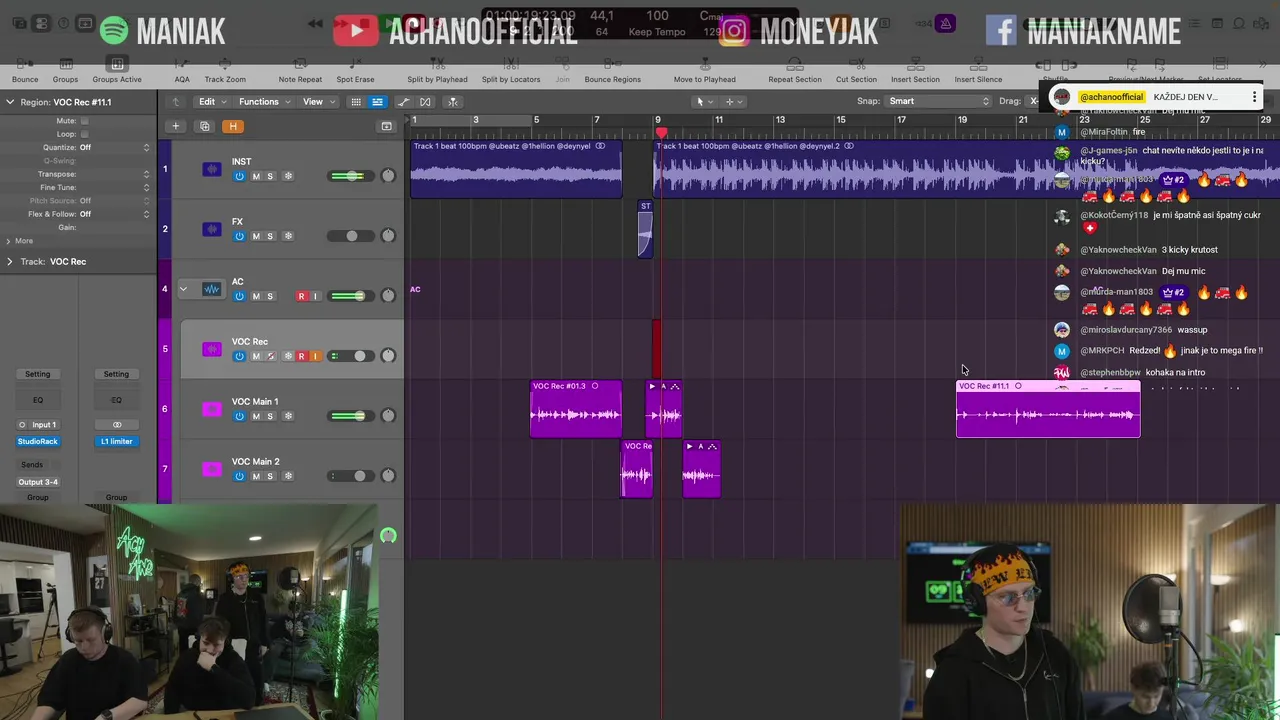Open the StudioRack plugin slot

tap(38, 441)
